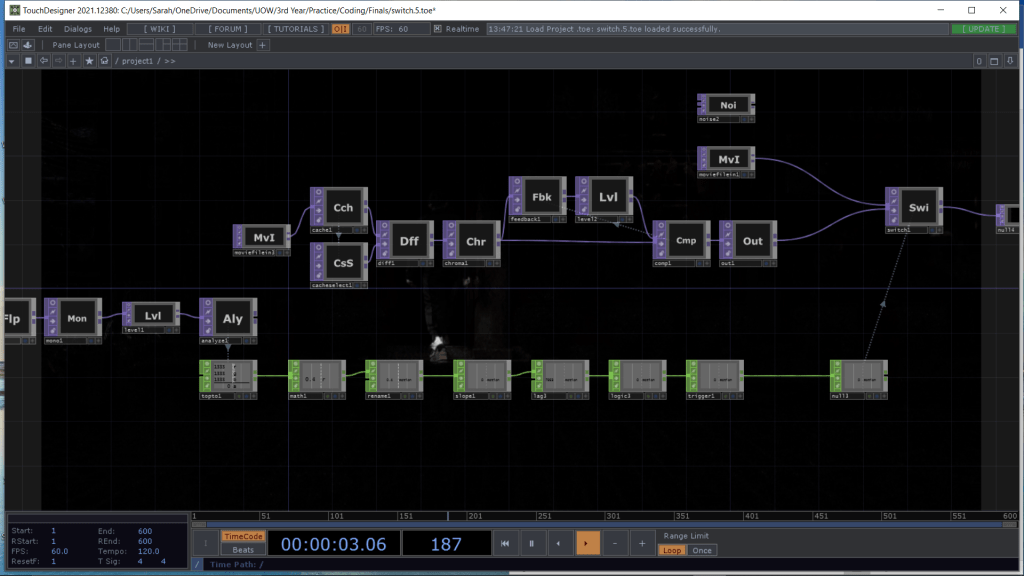Open the TUTORIALS link
1024x576 pixels.
point(297,29)
